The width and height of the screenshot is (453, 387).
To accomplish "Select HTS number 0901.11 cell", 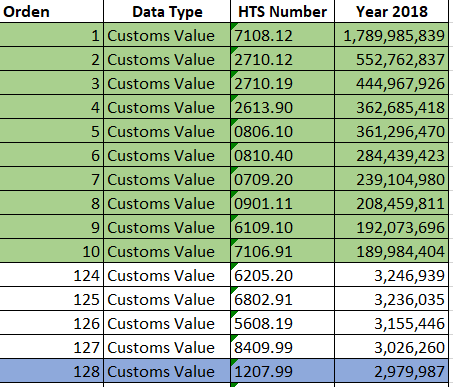I will tap(282, 203).
